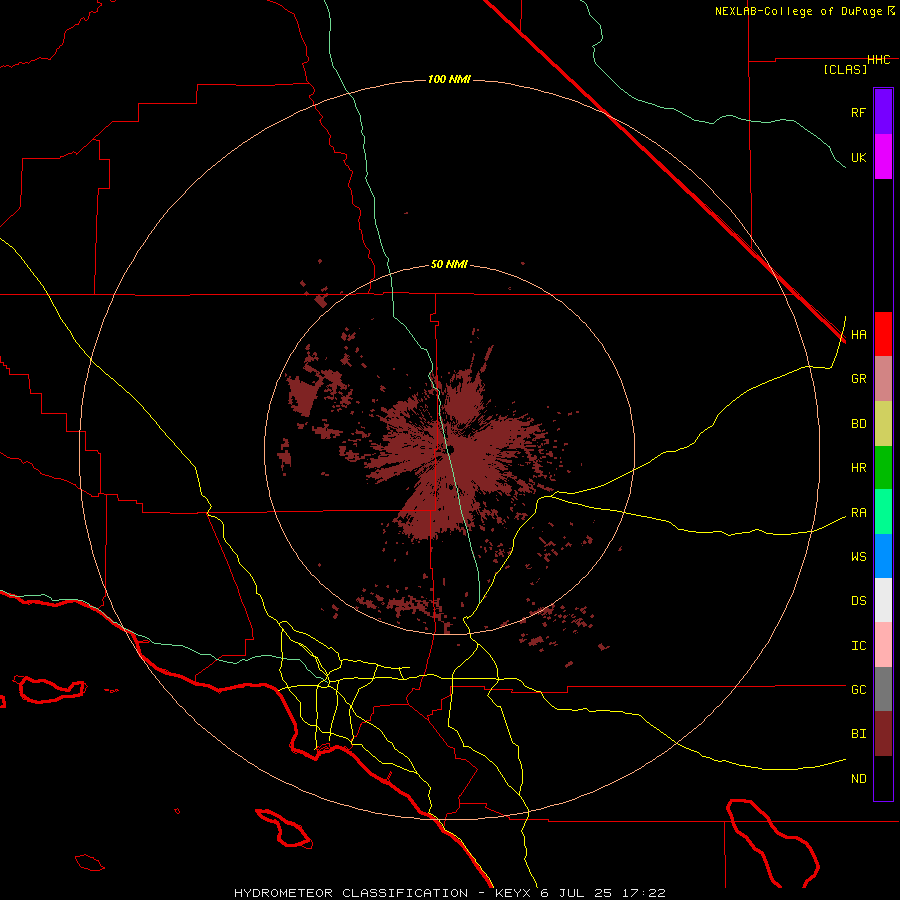
Task: Click the DS legend label
Action: (x=858, y=601)
